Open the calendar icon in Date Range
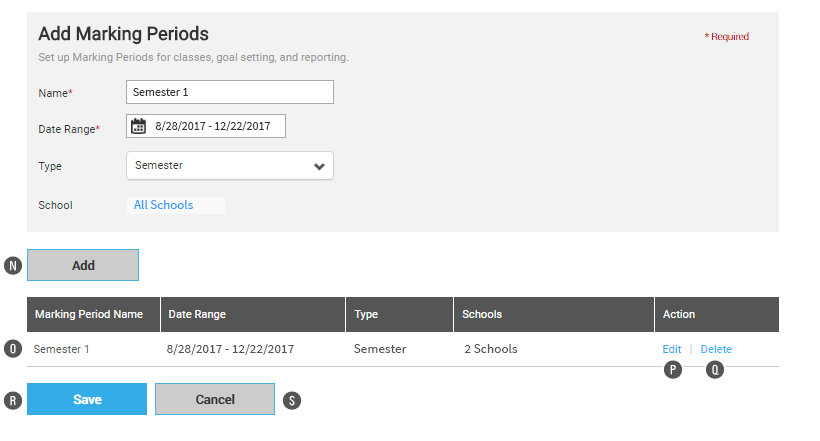 (x=138, y=126)
